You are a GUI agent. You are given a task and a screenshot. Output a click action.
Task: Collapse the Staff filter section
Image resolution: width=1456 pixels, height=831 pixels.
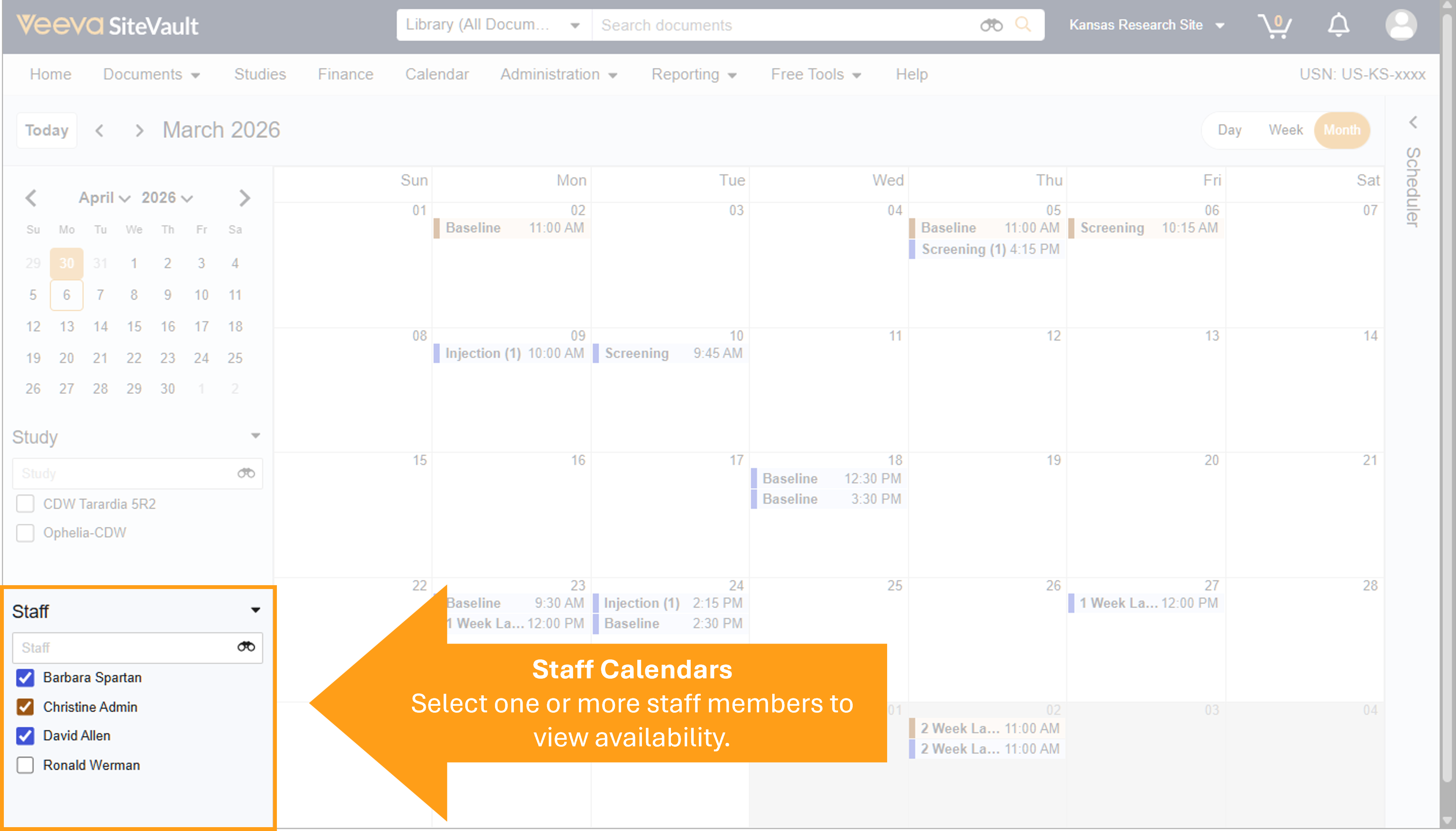[255, 610]
